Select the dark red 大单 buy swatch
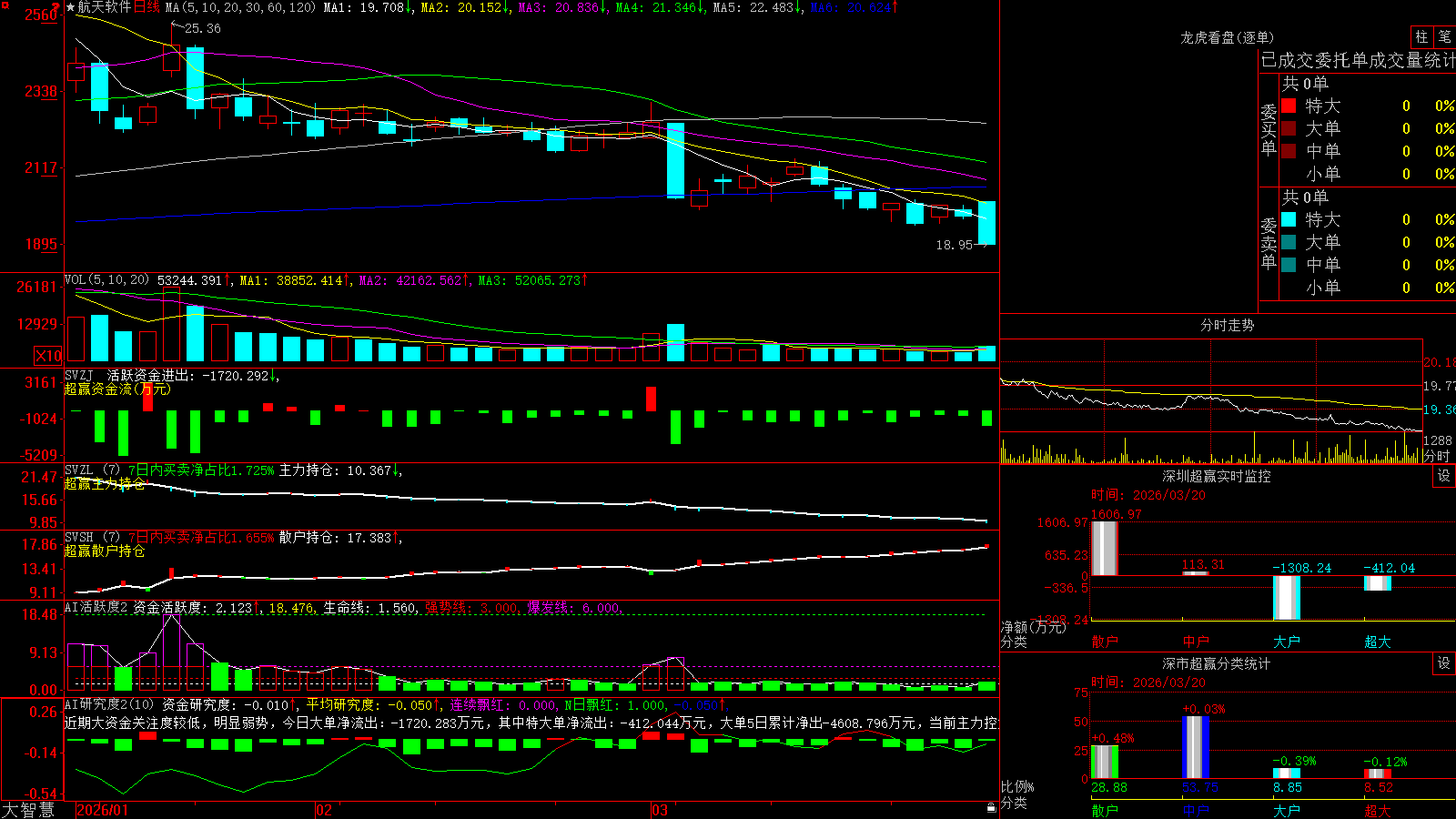Viewport: 1456px width, 819px height. tap(1289, 128)
